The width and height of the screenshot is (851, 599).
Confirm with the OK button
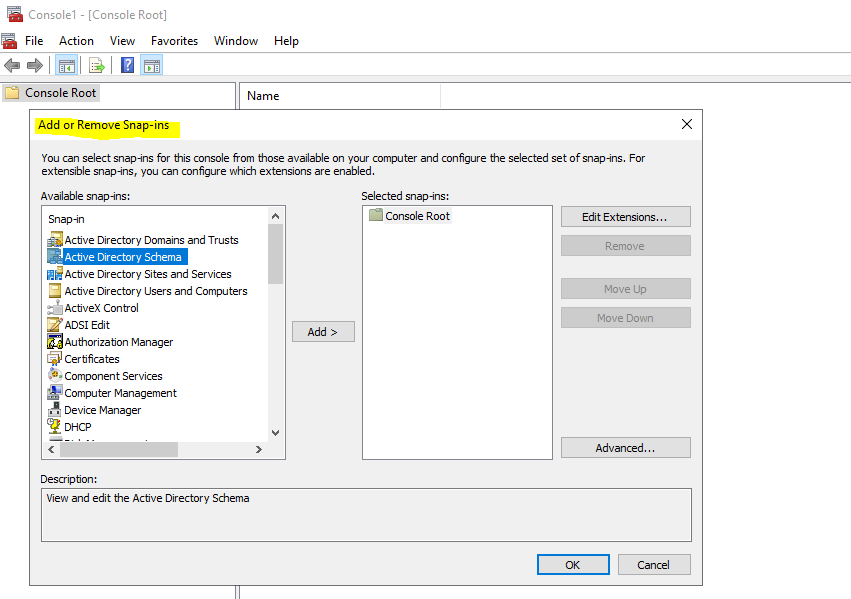point(573,564)
